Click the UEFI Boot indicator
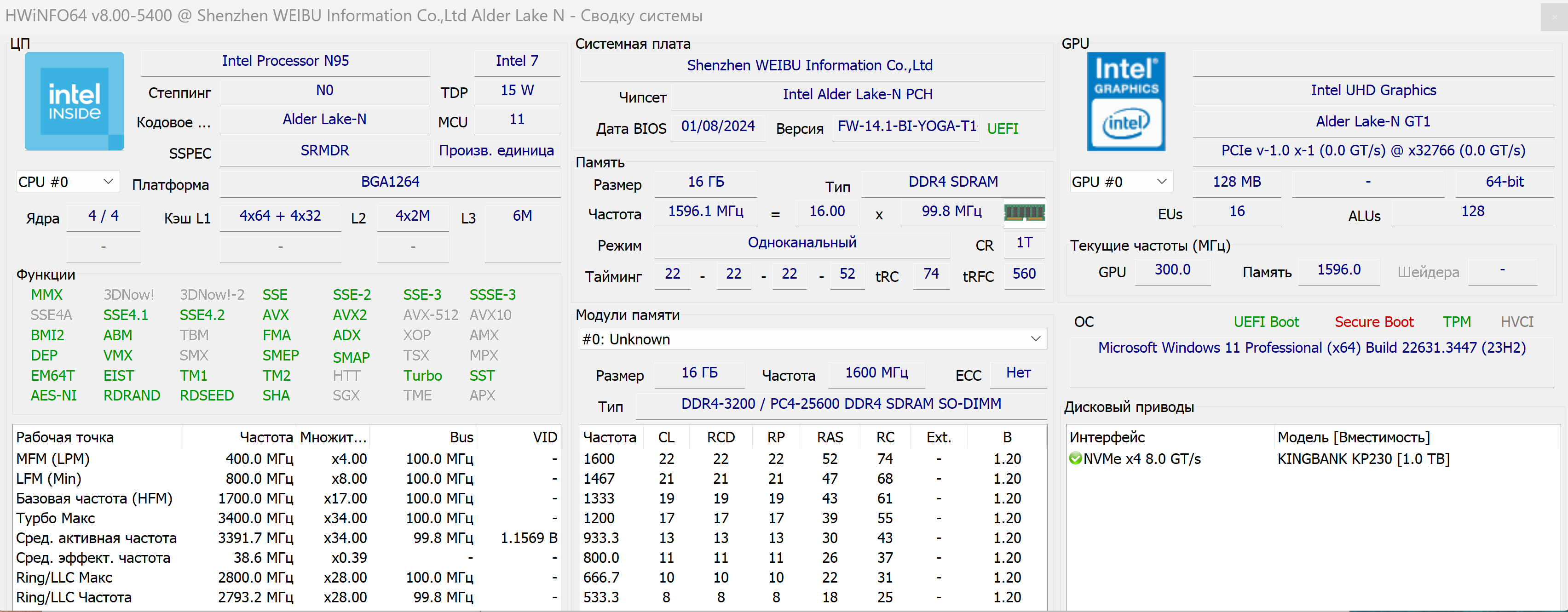The height and width of the screenshot is (612, 1568). pyautogui.click(x=1265, y=322)
